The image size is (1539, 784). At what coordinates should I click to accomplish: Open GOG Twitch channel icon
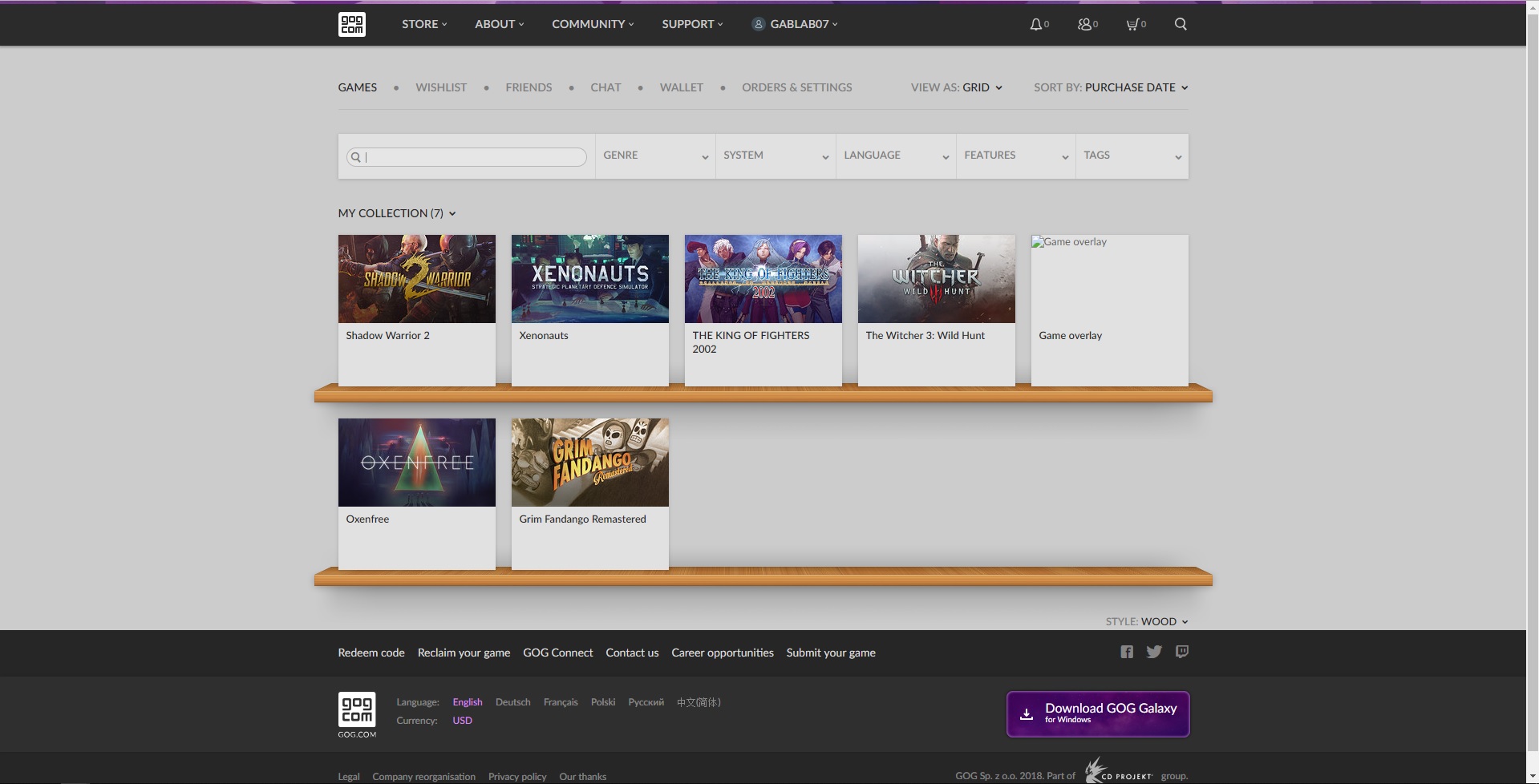click(x=1182, y=652)
